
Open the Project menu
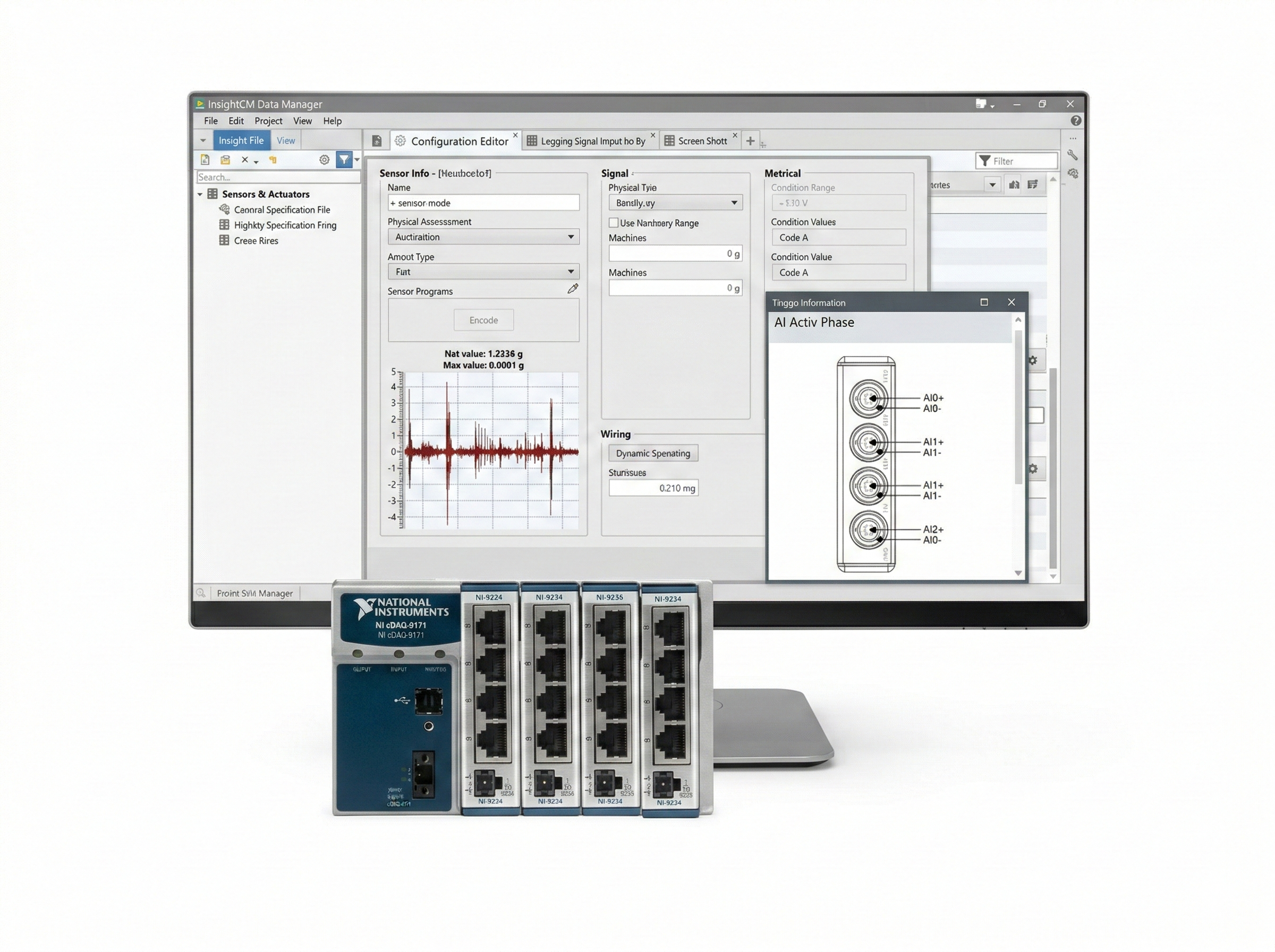[268, 121]
